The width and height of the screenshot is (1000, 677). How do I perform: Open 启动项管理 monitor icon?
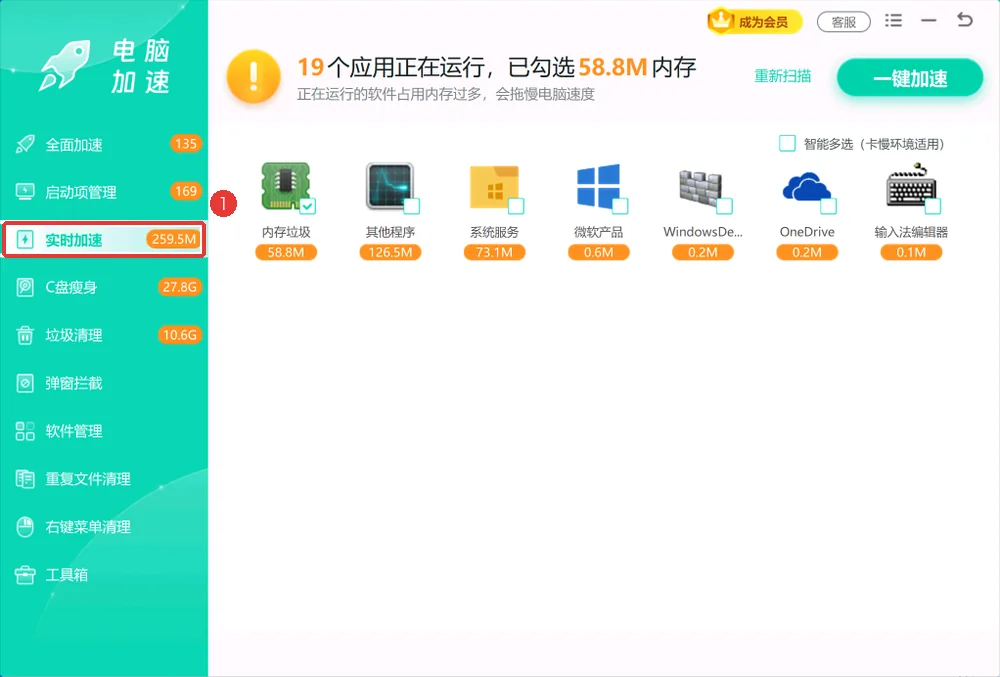pos(25,192)
